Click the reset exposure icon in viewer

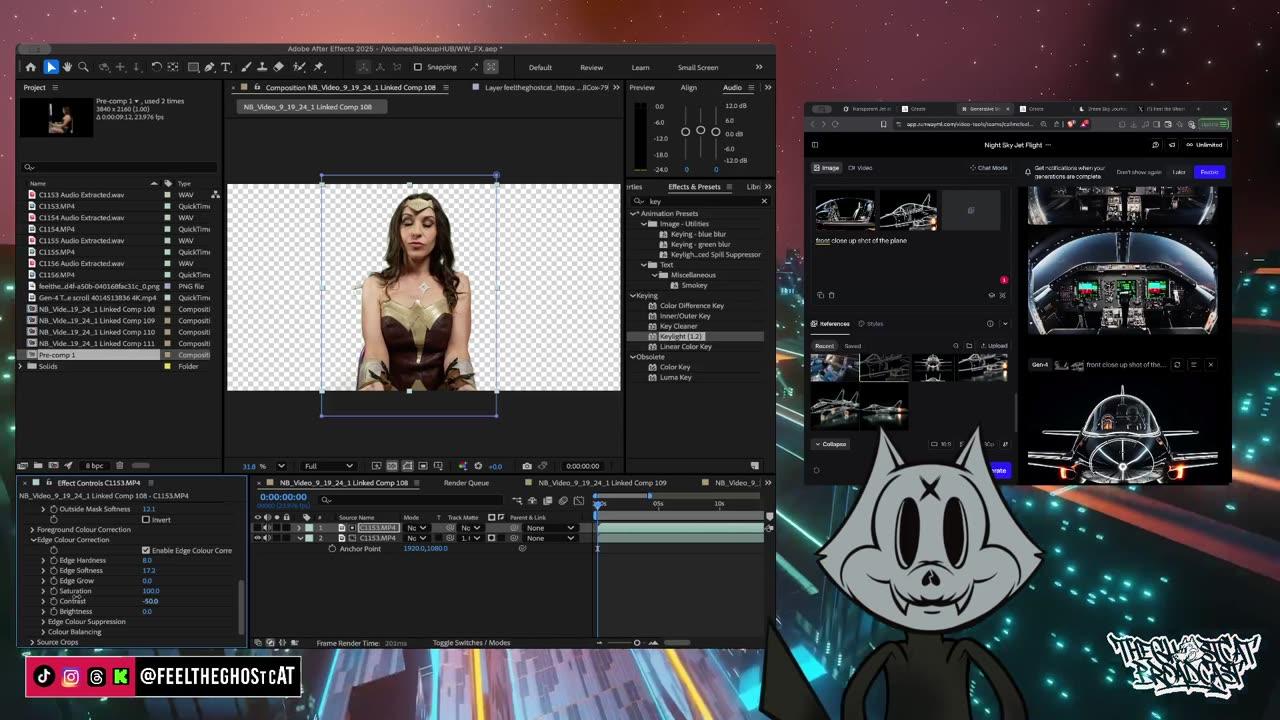click(478, 466)
